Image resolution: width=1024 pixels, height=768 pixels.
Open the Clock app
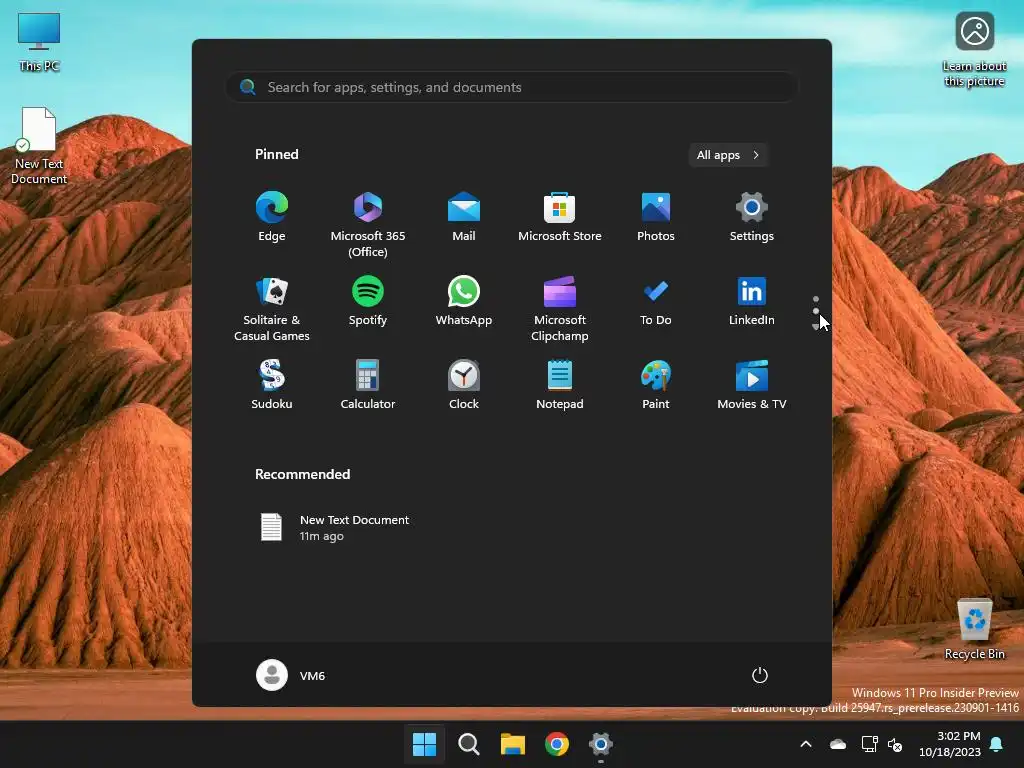coord(464,385)
